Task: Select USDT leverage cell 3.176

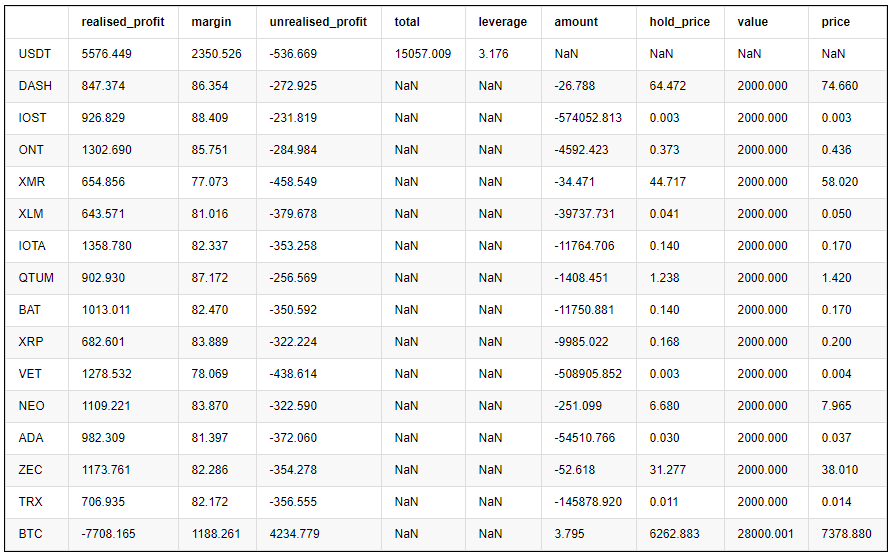Action: click(493, 54)
